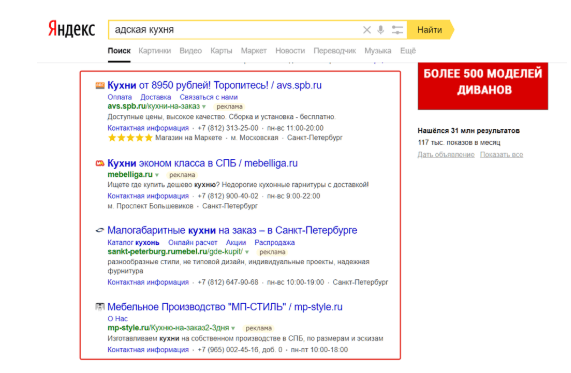Screen dimensions: 571x373
Task: Open Кухни эконом класса в СПБ result
Action: (x=202, y=163)
